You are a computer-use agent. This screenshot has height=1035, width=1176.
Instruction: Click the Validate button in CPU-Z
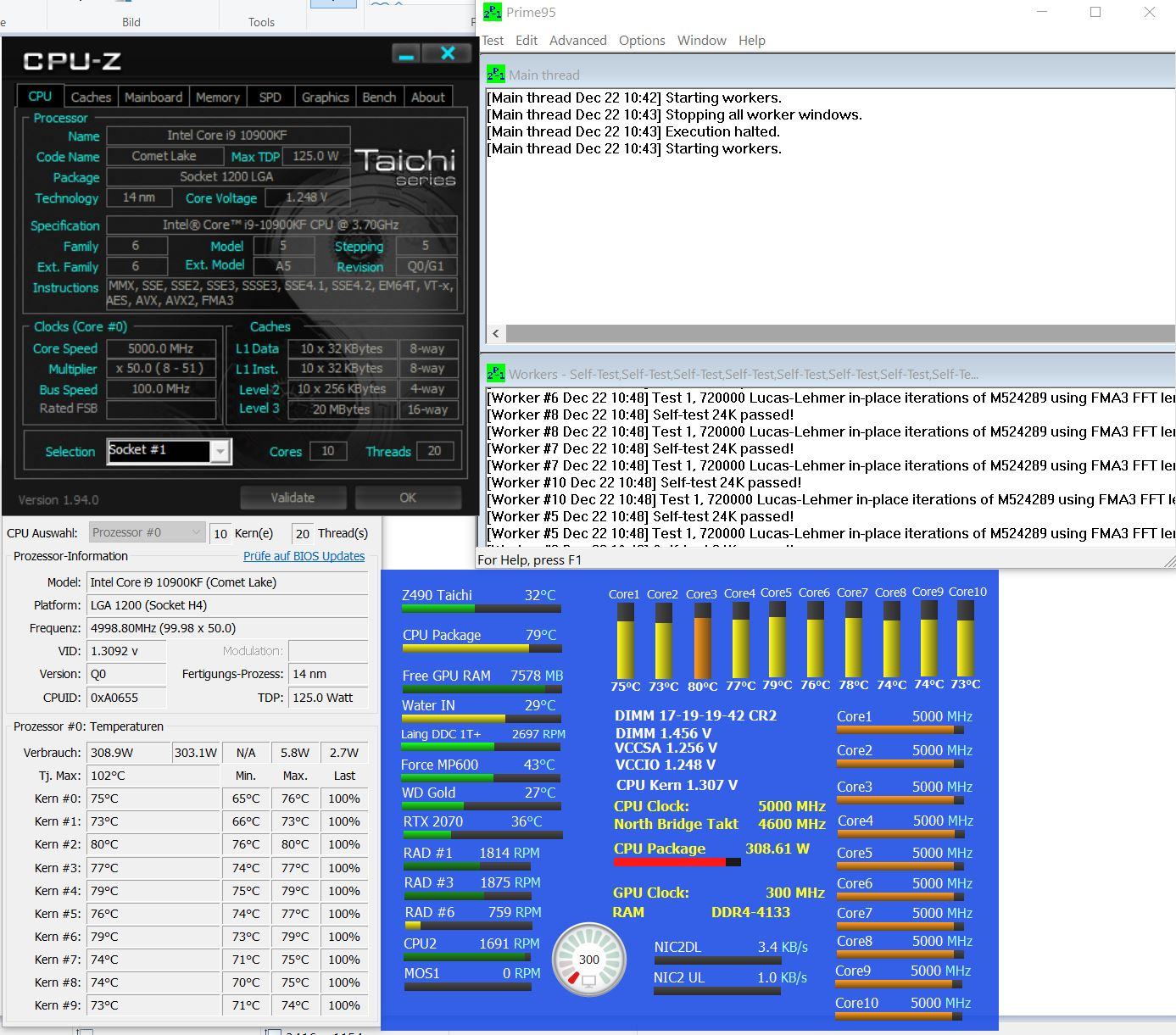tap(293, 498)
